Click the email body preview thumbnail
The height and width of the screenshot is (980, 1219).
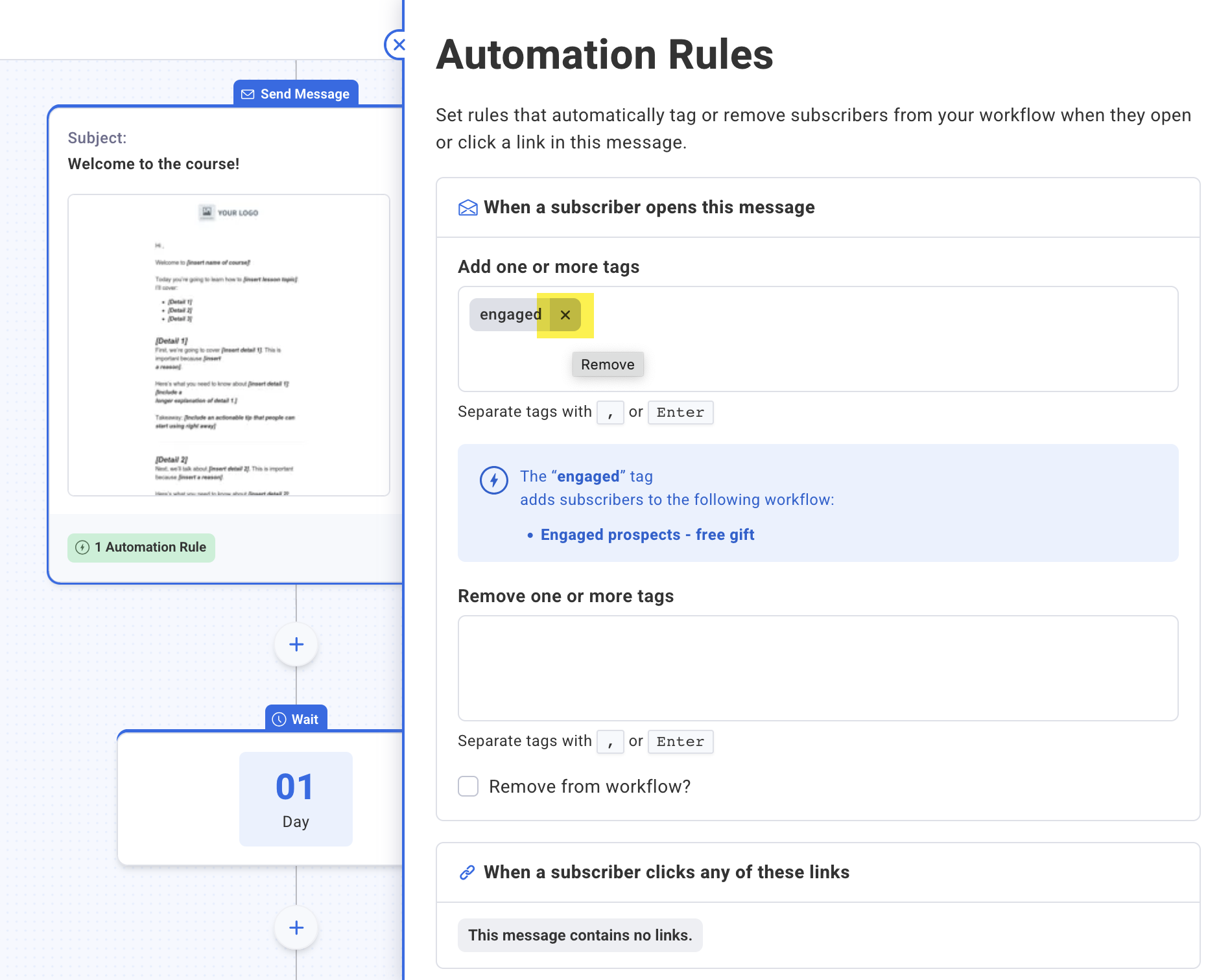[228, 344]
